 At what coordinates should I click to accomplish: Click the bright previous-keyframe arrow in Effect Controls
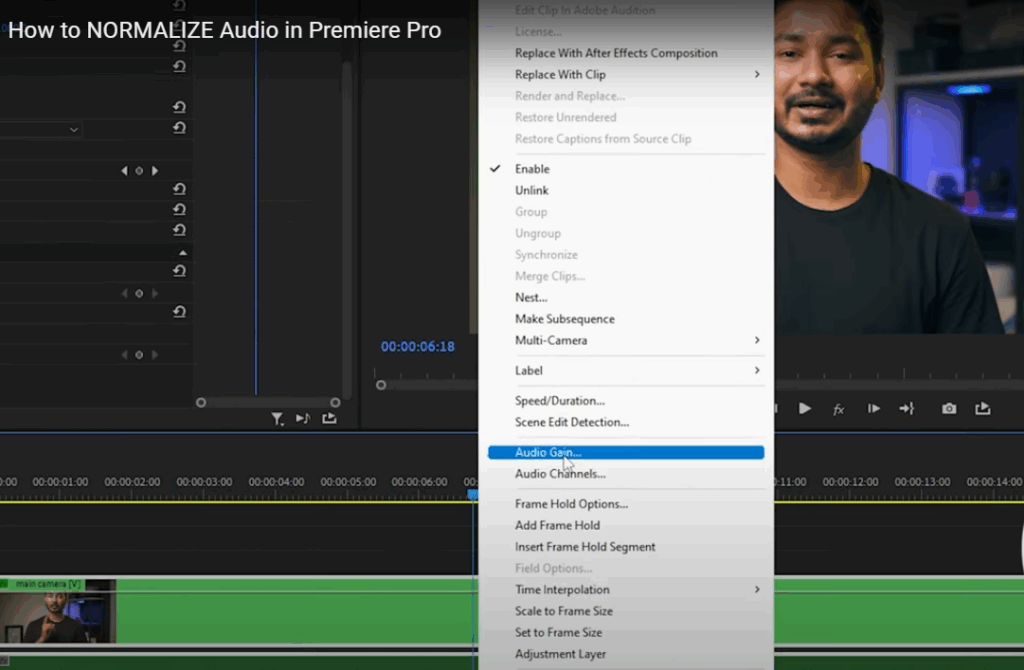(x=124, y=170)
